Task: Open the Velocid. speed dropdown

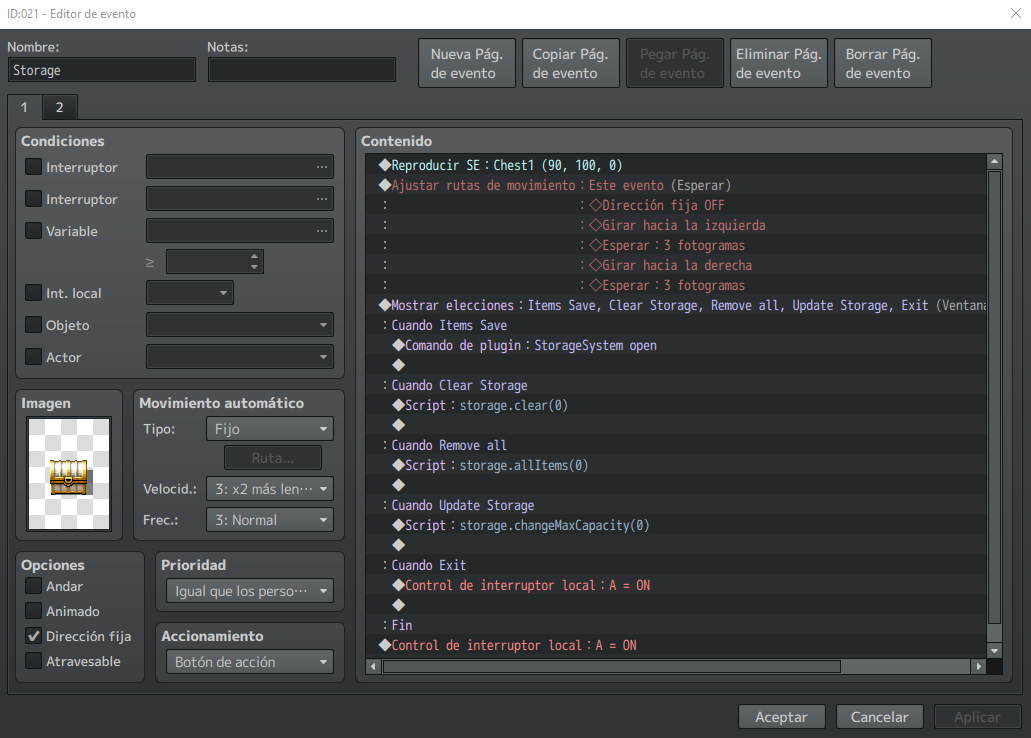Action: 270,489
